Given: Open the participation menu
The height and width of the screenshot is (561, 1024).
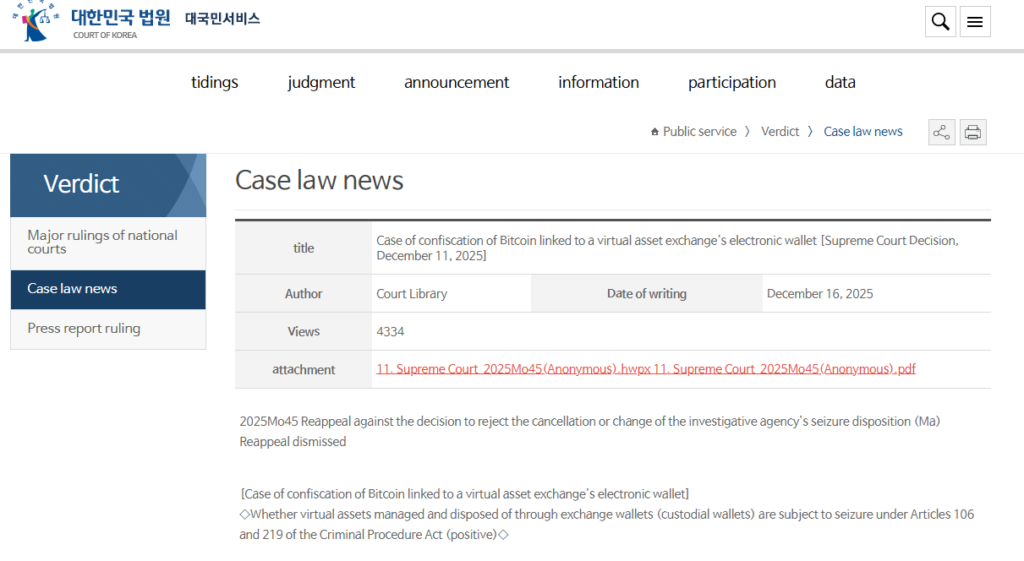Looking at the screenshot, I should pyautogui.click(x=731, y=82).
